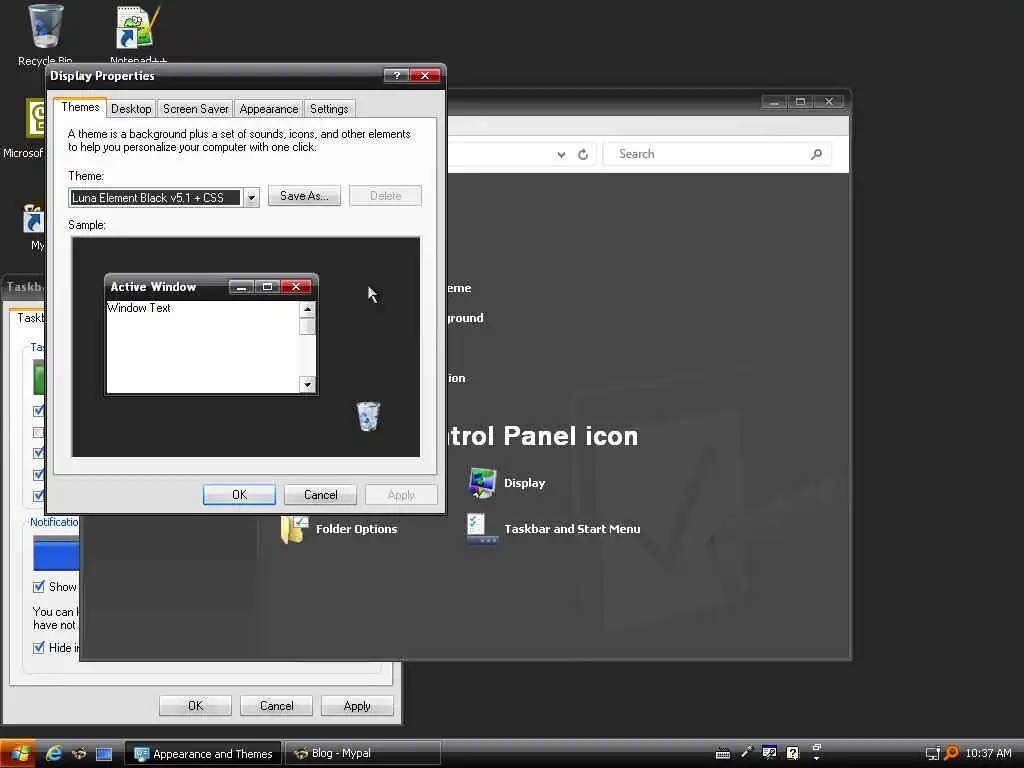Viewport: 1024px width, 768px height.
Task: Open Folder Options folder icon
Action: [x=294, y=529]
